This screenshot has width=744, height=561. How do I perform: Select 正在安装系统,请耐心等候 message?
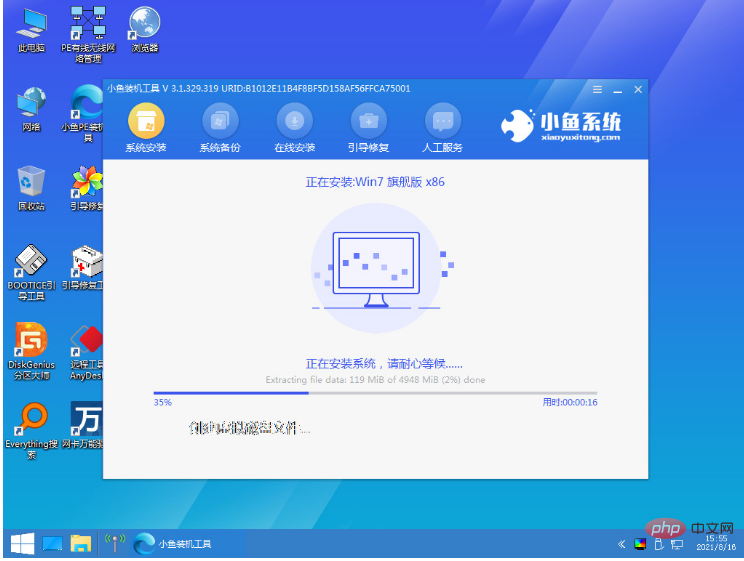pos(384,364)
